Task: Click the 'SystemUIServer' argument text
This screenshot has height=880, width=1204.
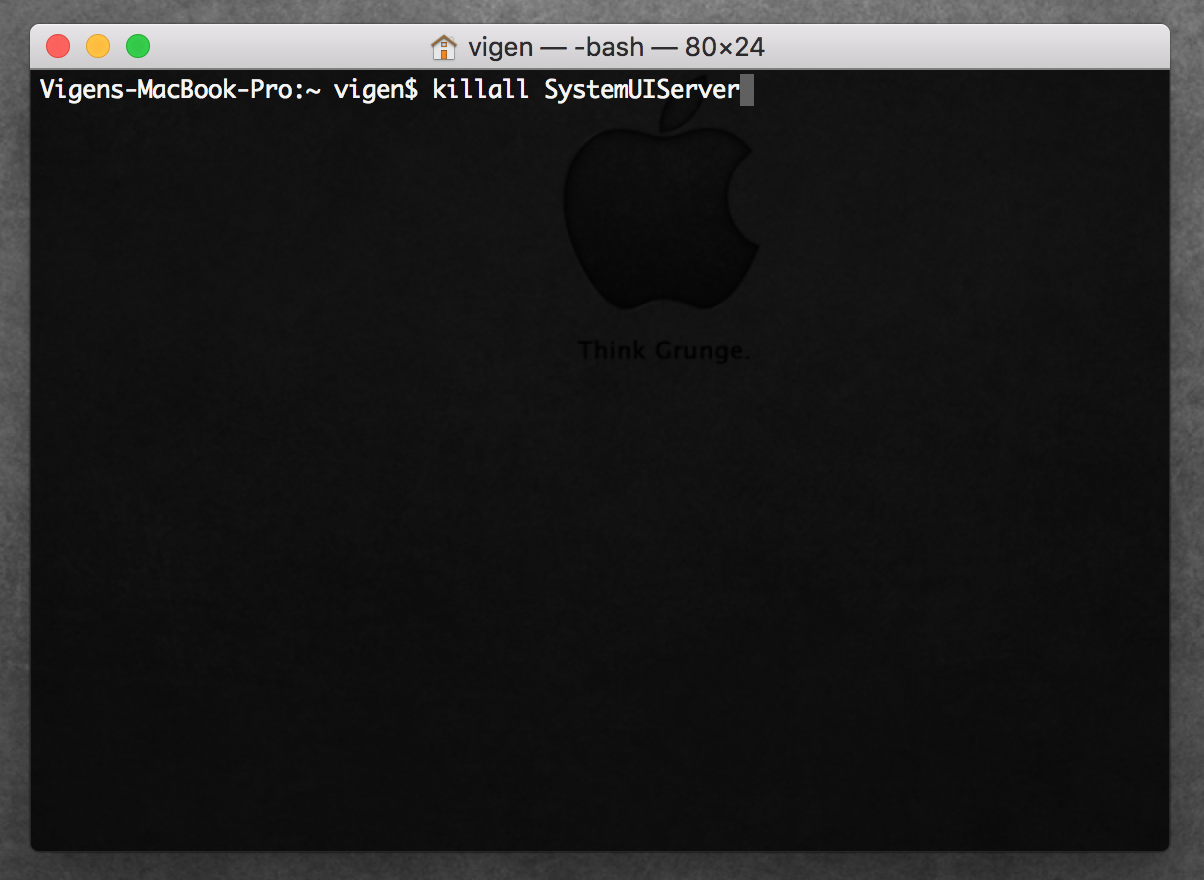Action: 642,90
